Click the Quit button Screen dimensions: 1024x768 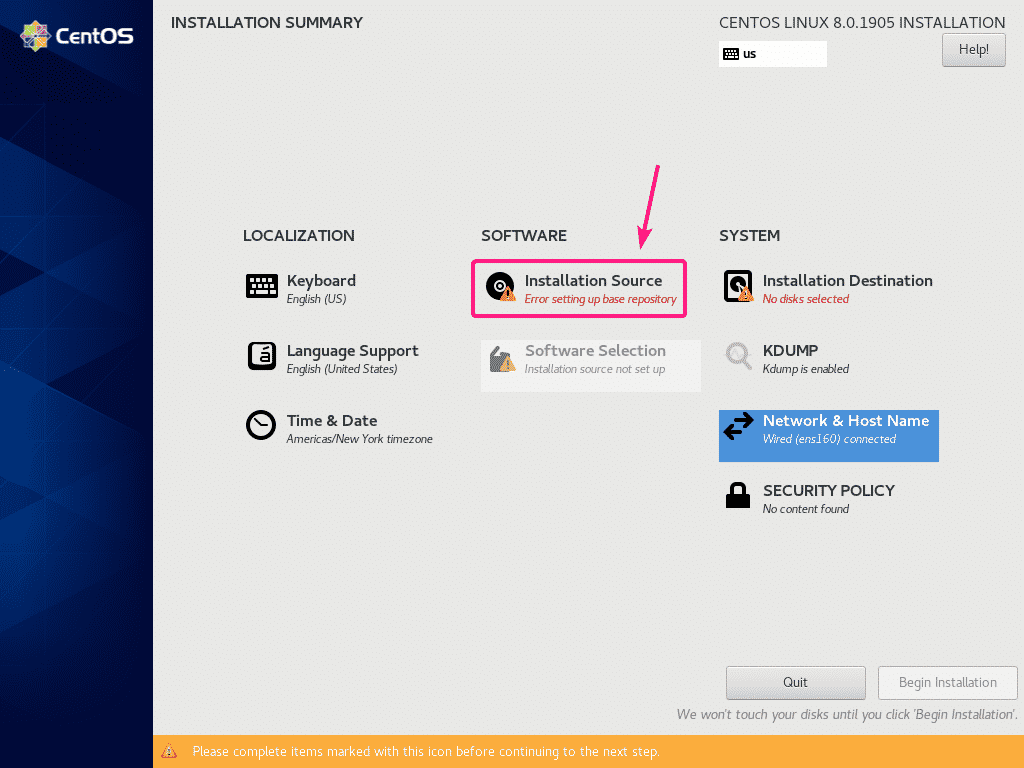click(x=795, y=682)
